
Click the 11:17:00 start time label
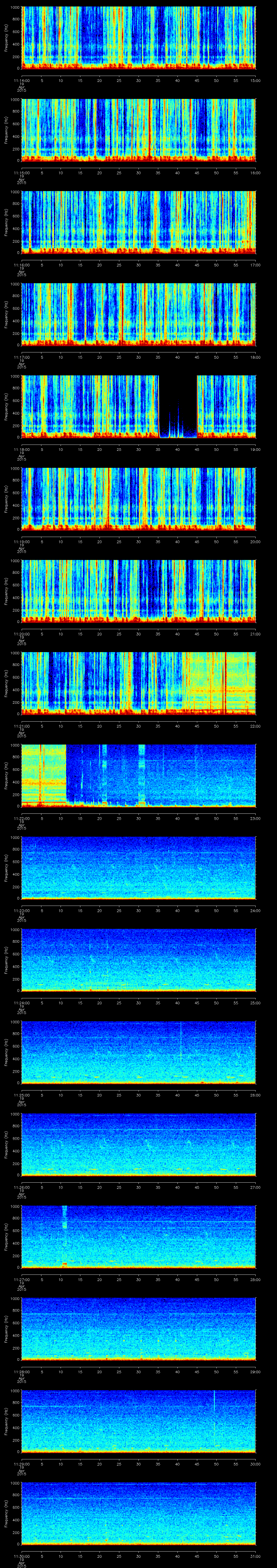click(x=21, y=357)
